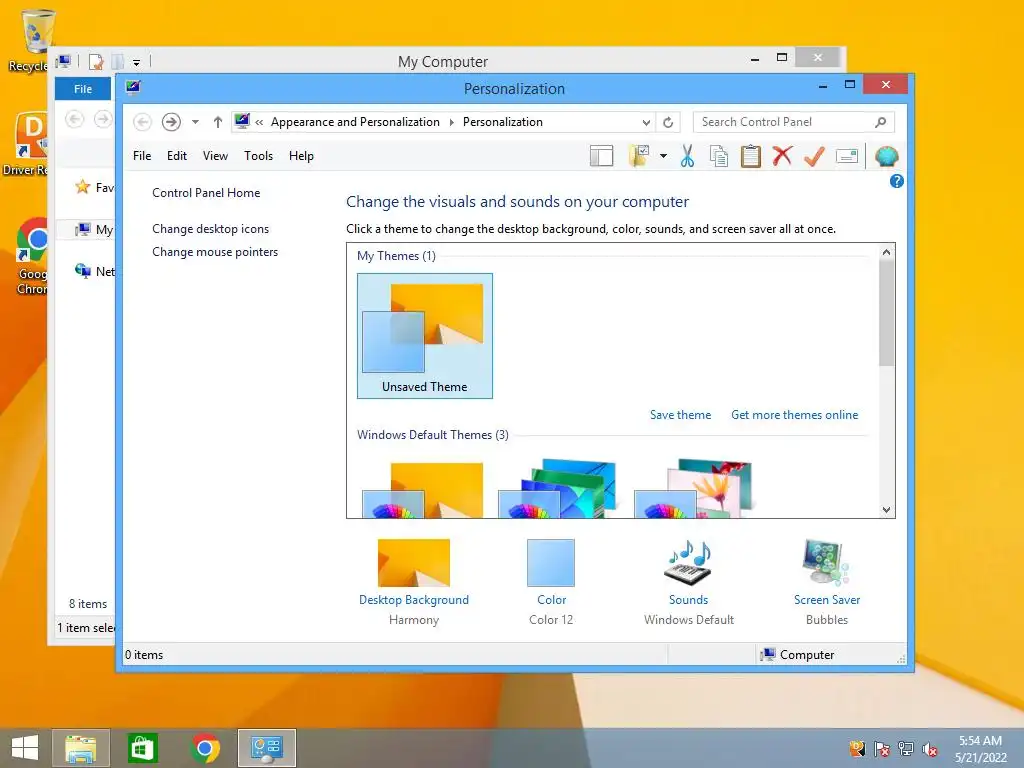Click the Computer status bar entry
Image resolution: width=1024 pixels, height=768 pixels.
click(797, 654)
